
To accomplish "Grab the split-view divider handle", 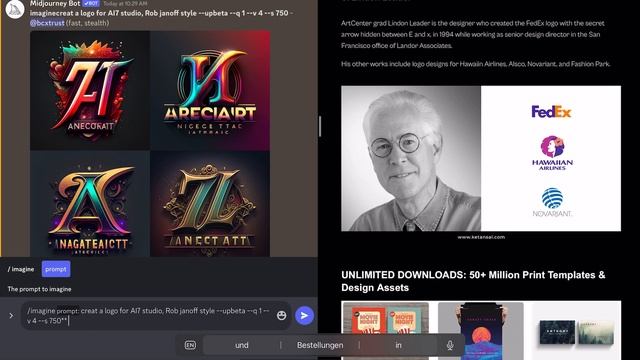I will tap(320, 126).
